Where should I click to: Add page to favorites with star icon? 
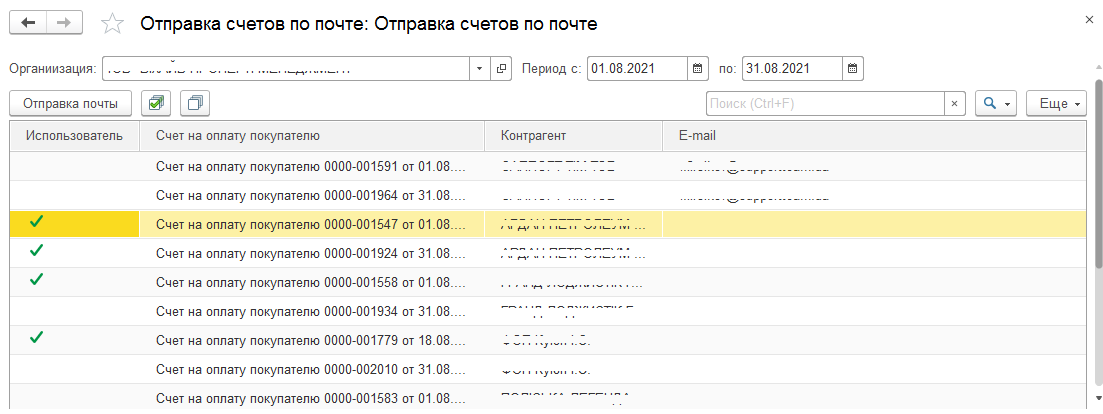[114, 24]
